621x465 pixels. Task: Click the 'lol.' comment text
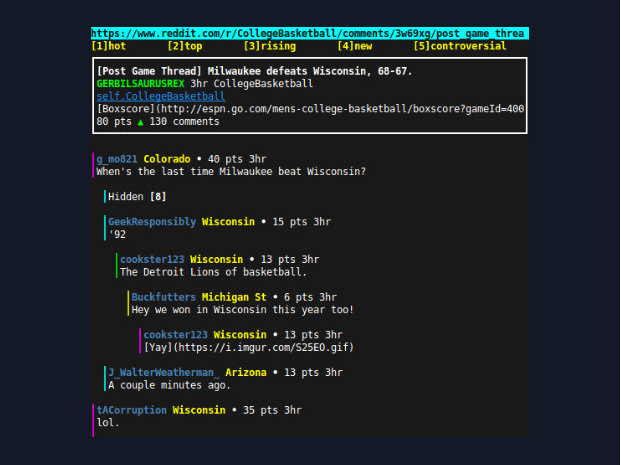pos(108,423)
